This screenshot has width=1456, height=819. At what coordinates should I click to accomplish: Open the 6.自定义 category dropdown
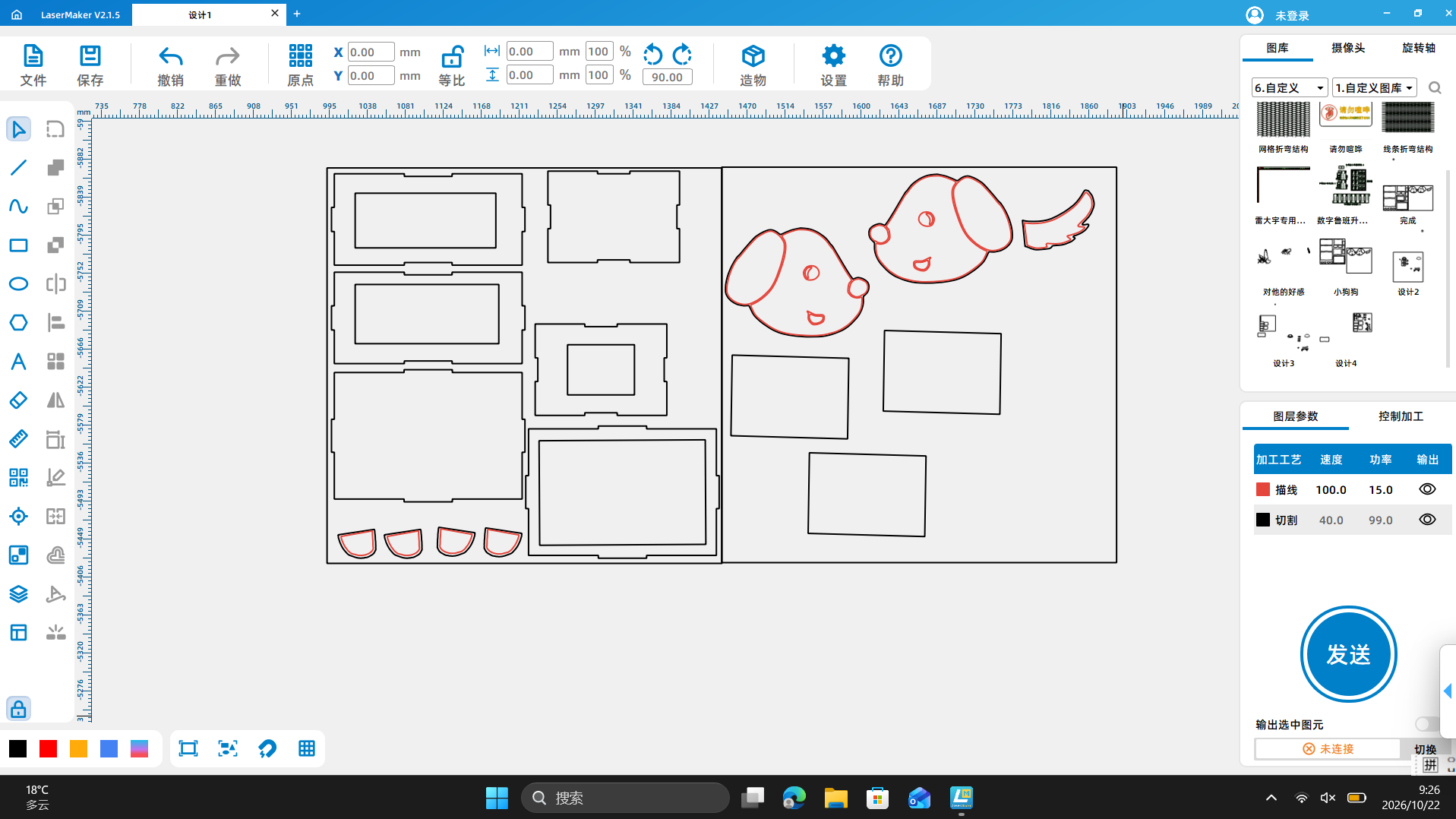click(1290, 87)
